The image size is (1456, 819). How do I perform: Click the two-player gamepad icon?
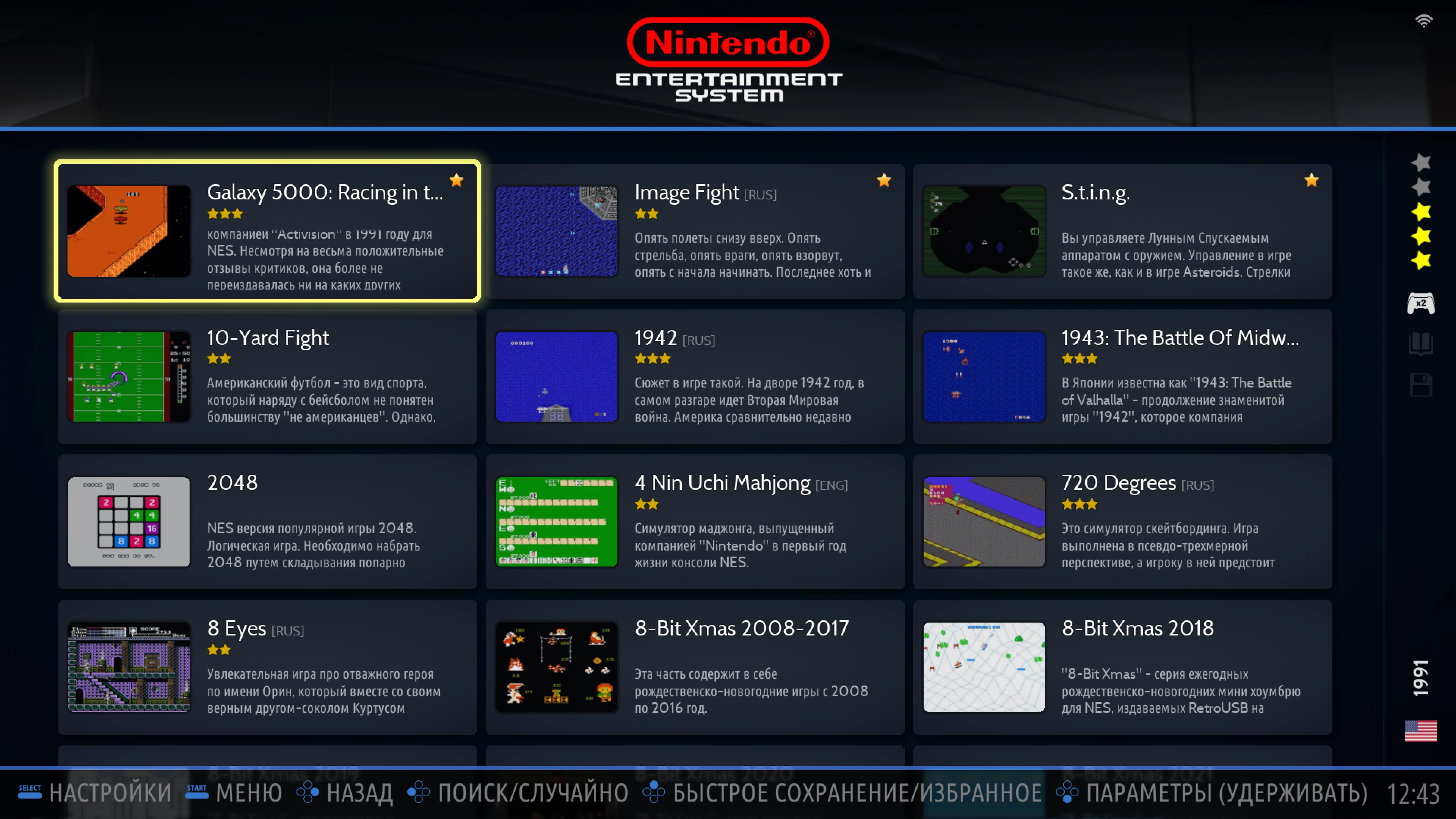(x=1420, y=303)
